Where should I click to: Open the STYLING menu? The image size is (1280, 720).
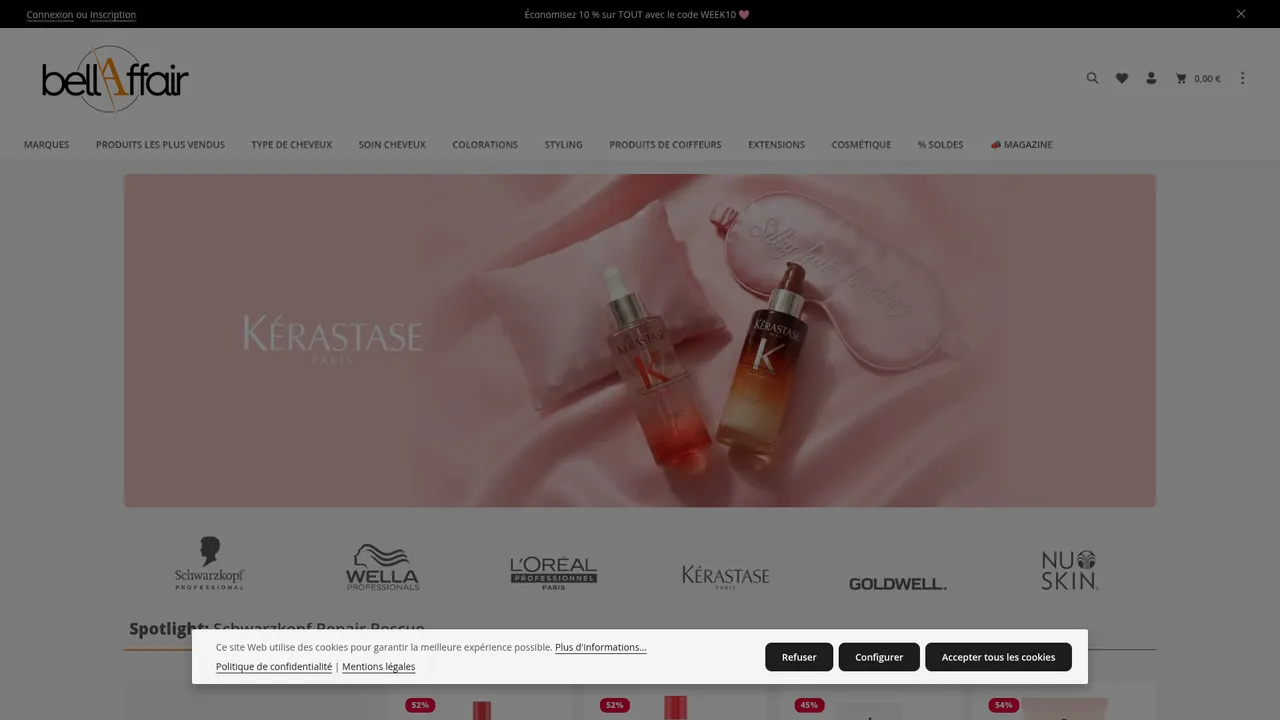[564, 145]
